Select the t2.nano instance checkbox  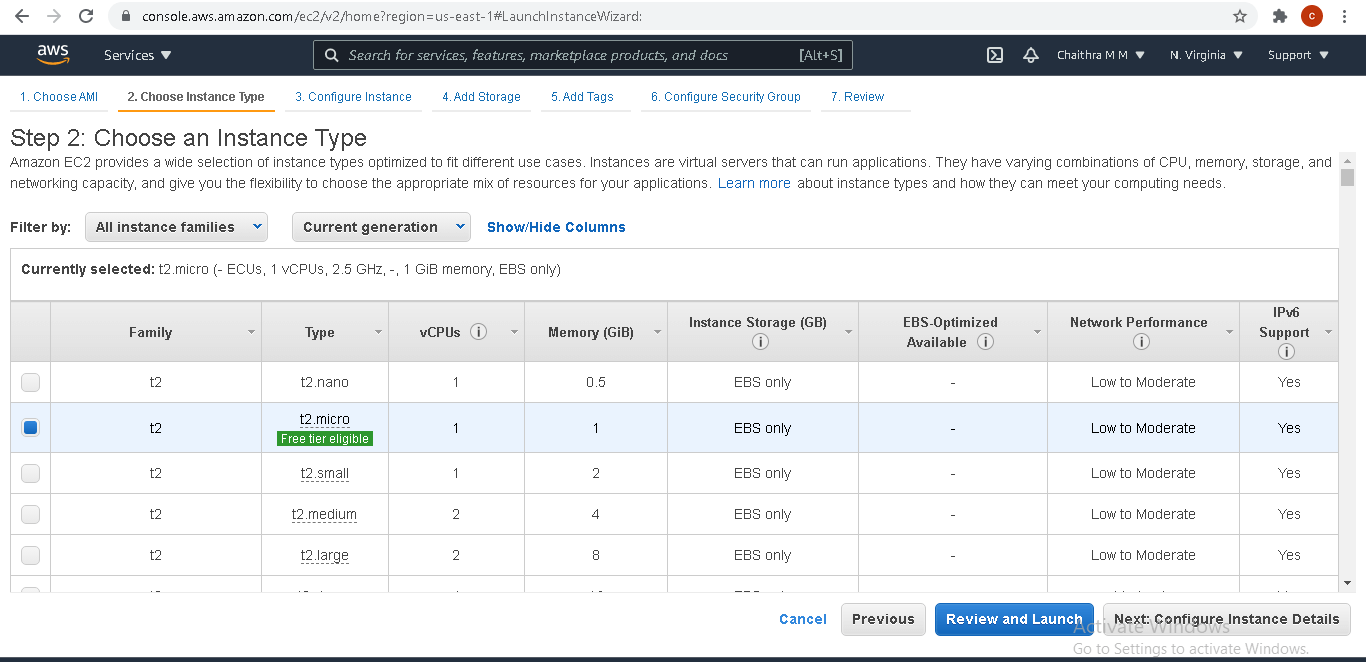click(30, 381)
